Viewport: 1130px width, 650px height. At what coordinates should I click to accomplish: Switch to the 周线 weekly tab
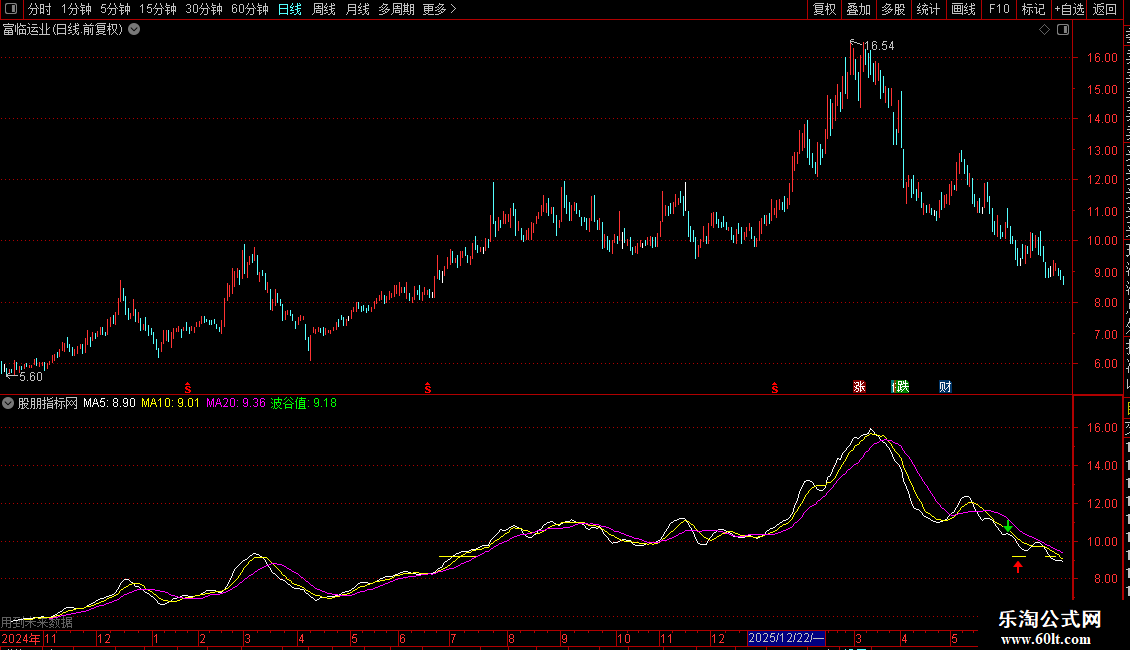(324, 9)
